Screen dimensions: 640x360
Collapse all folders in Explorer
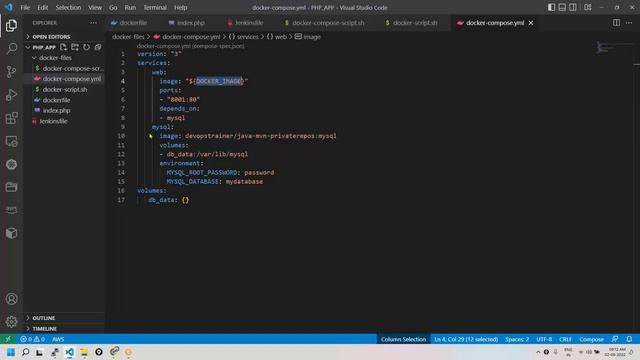coord(98,47)
